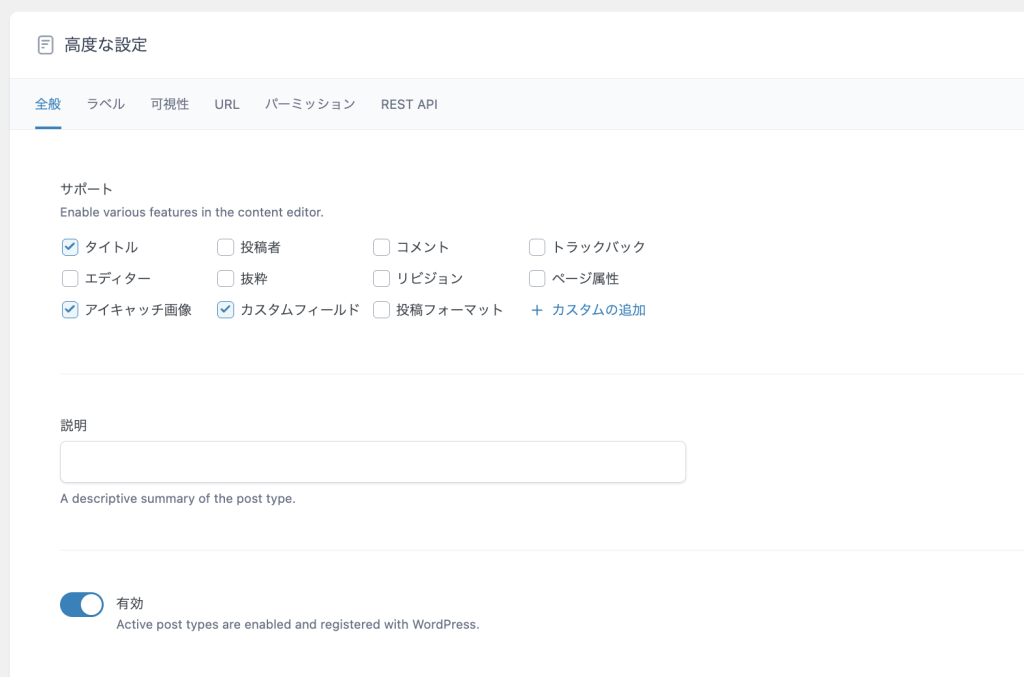This screenshot has width=1024, height=677.
Task: Go to the URL tab
Action: [227, 104]
